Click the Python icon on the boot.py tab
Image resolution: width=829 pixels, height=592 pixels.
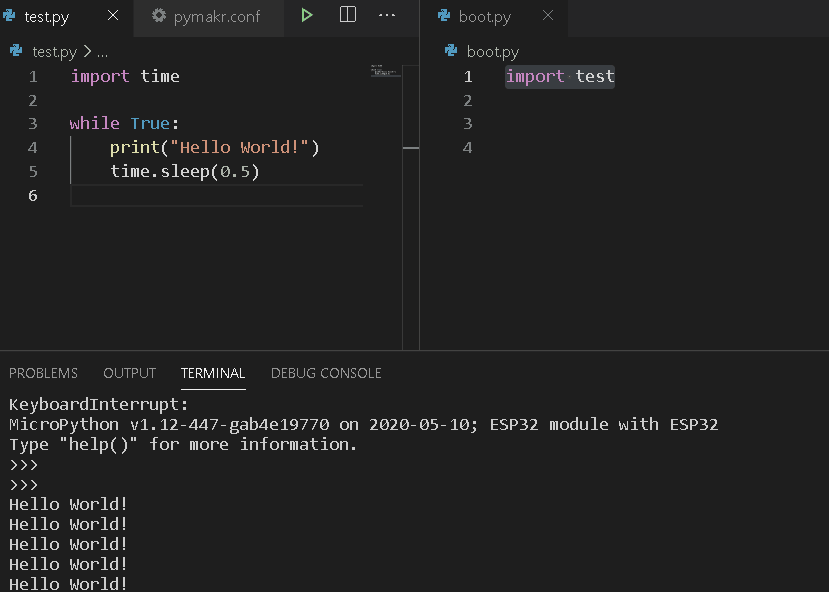pos(444,16)
